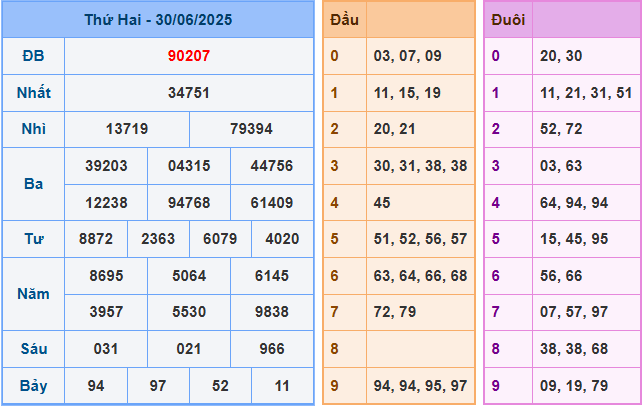644x407 pixels.
Task: Click the ĐB row label
Action: coord(33,56)
